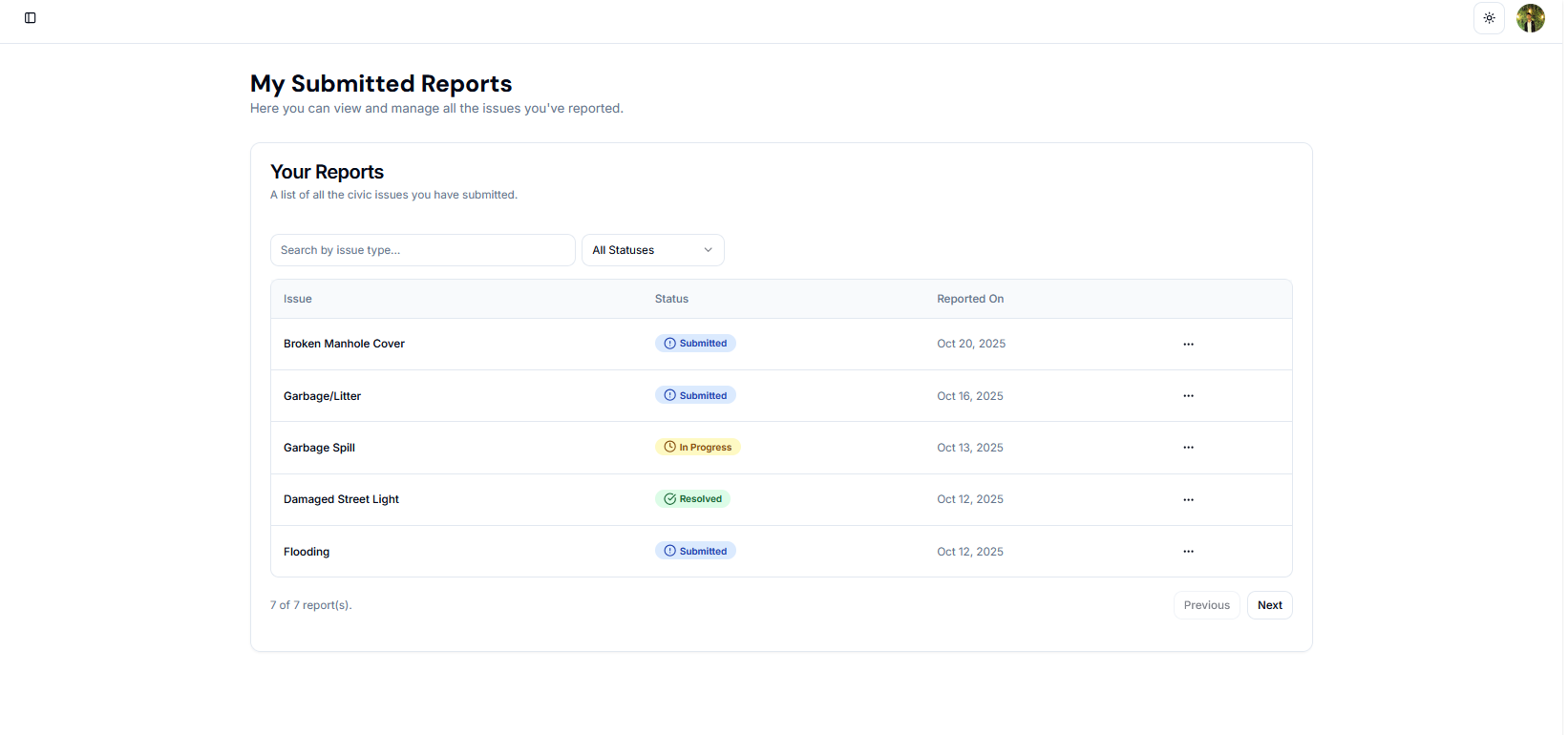Select the Flooding issue name

[x=307, y=552]
